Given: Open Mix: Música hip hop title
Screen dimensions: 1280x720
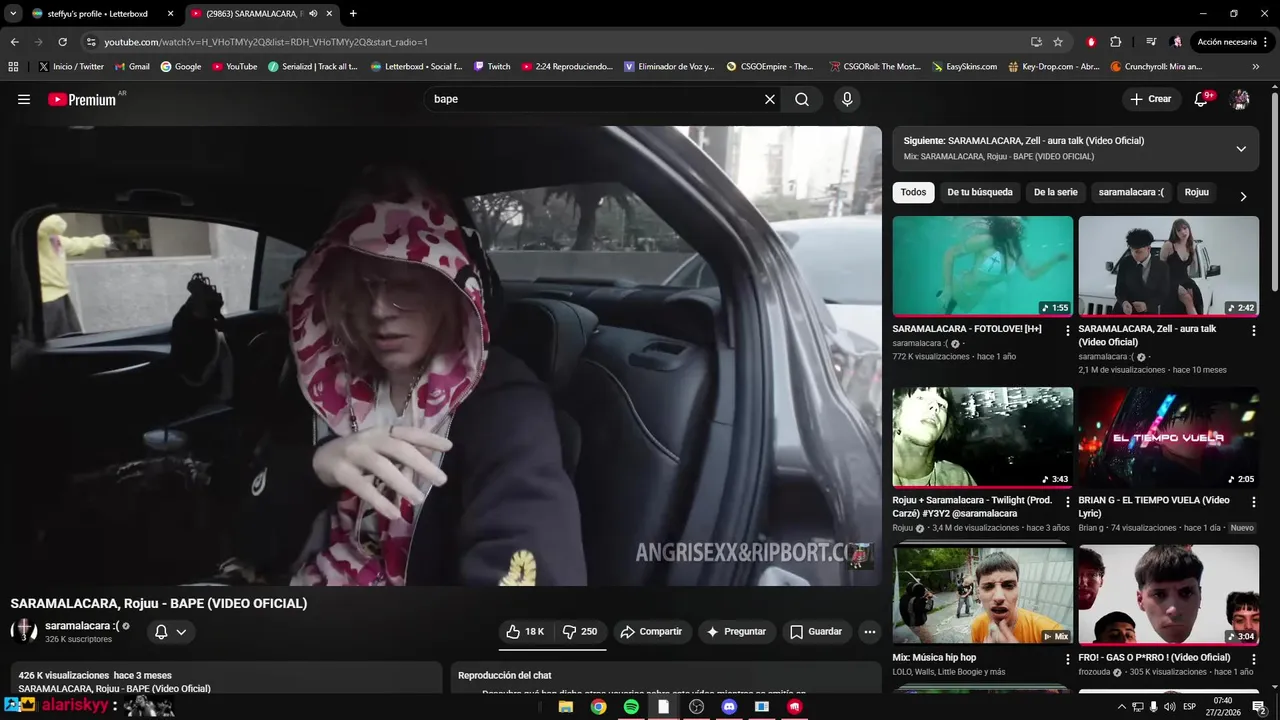Looking at the screenshot, I should click(x=934, y=657).
